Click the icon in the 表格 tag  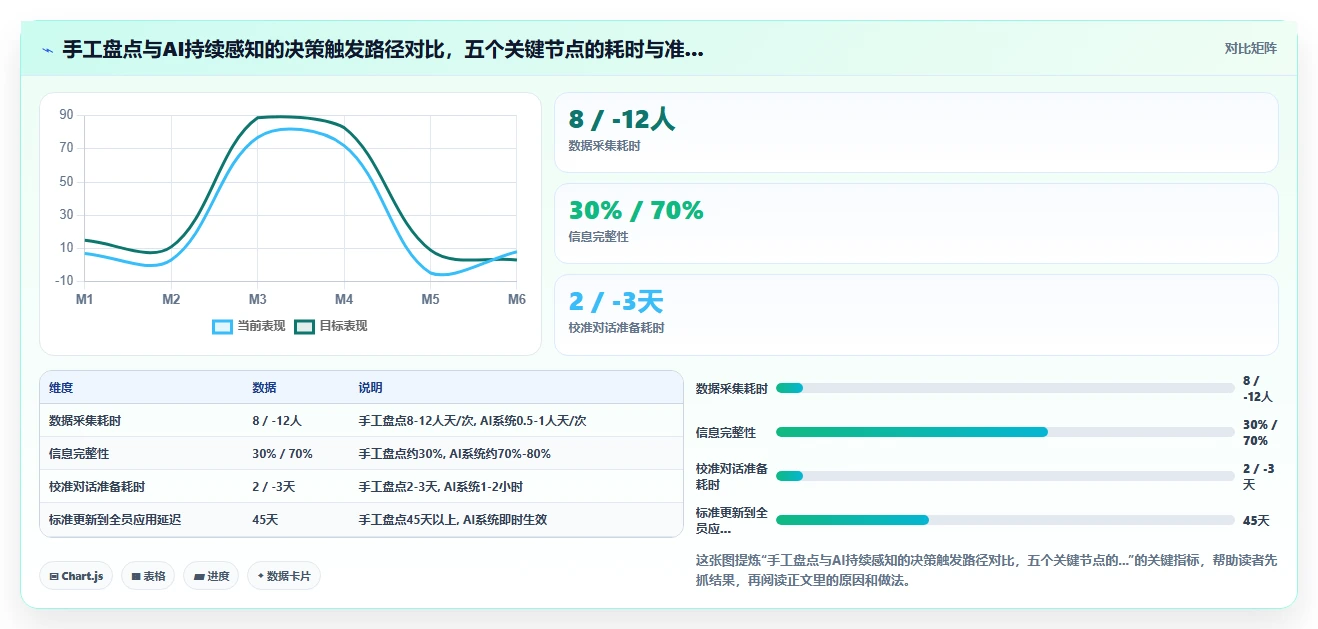tap(136, 576)
